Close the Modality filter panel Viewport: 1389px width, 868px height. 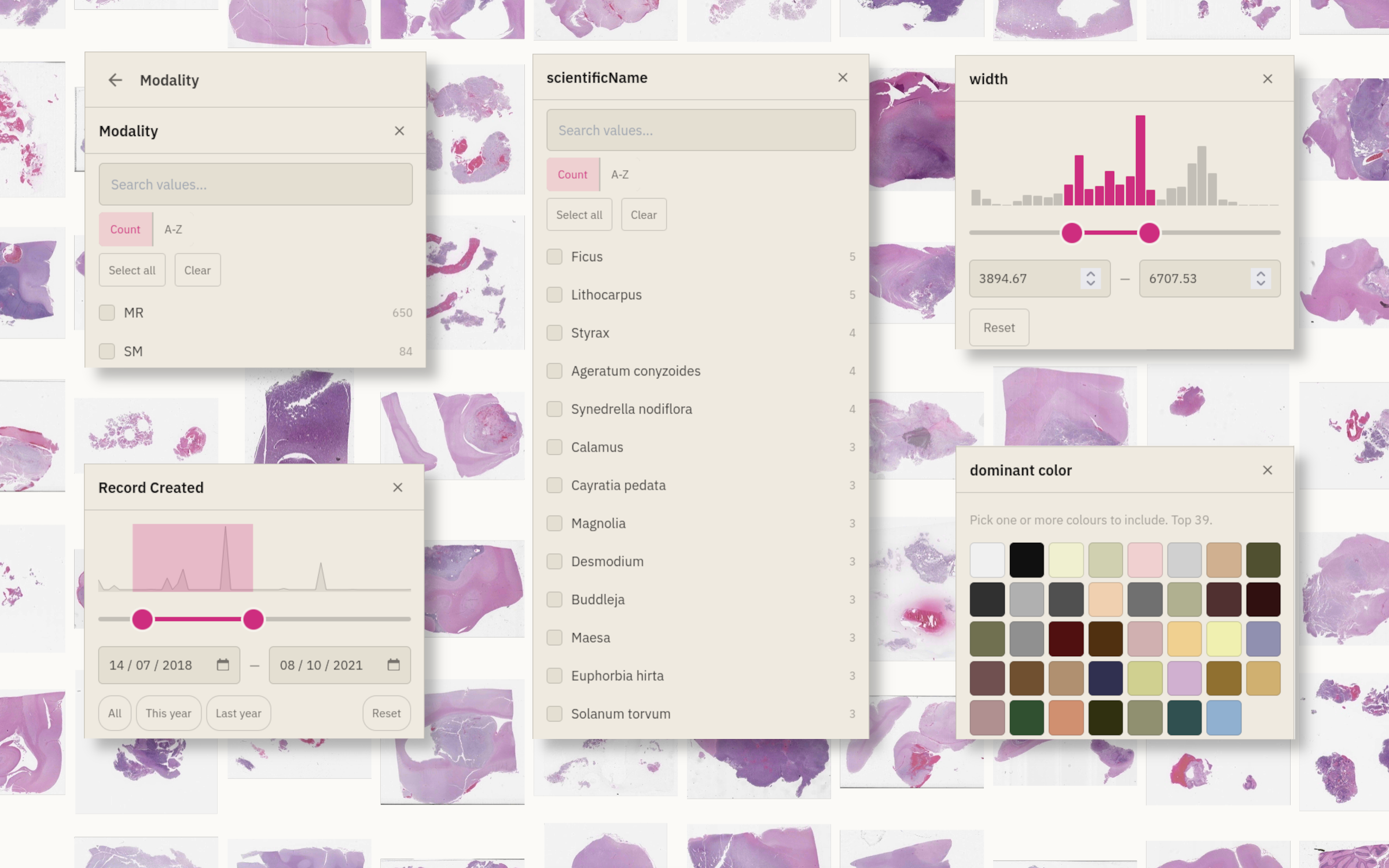pos(399,131)
